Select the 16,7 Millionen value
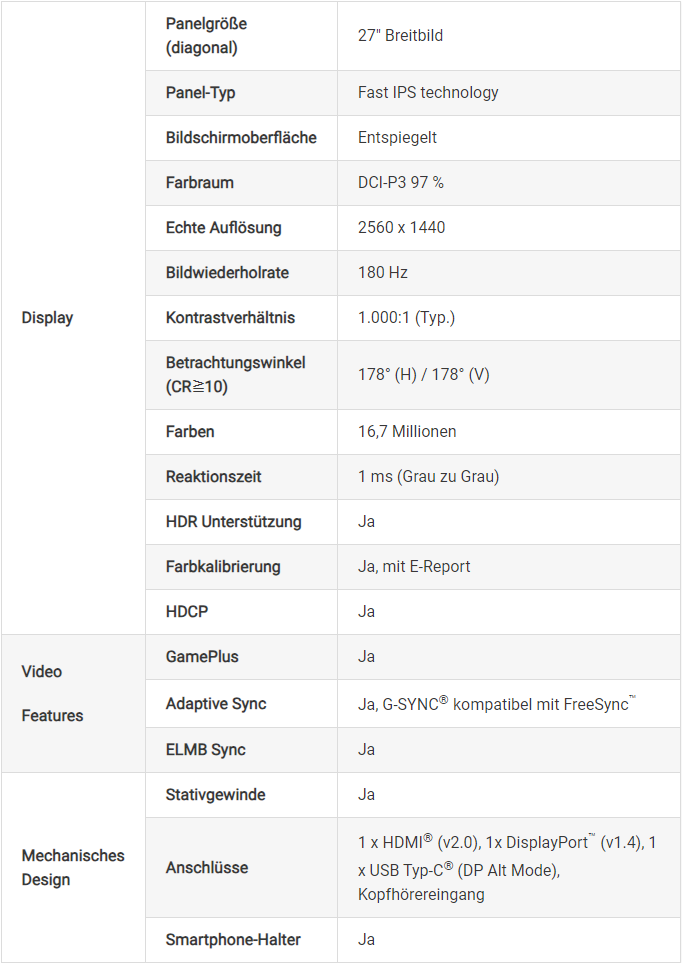 coord(407,432)
